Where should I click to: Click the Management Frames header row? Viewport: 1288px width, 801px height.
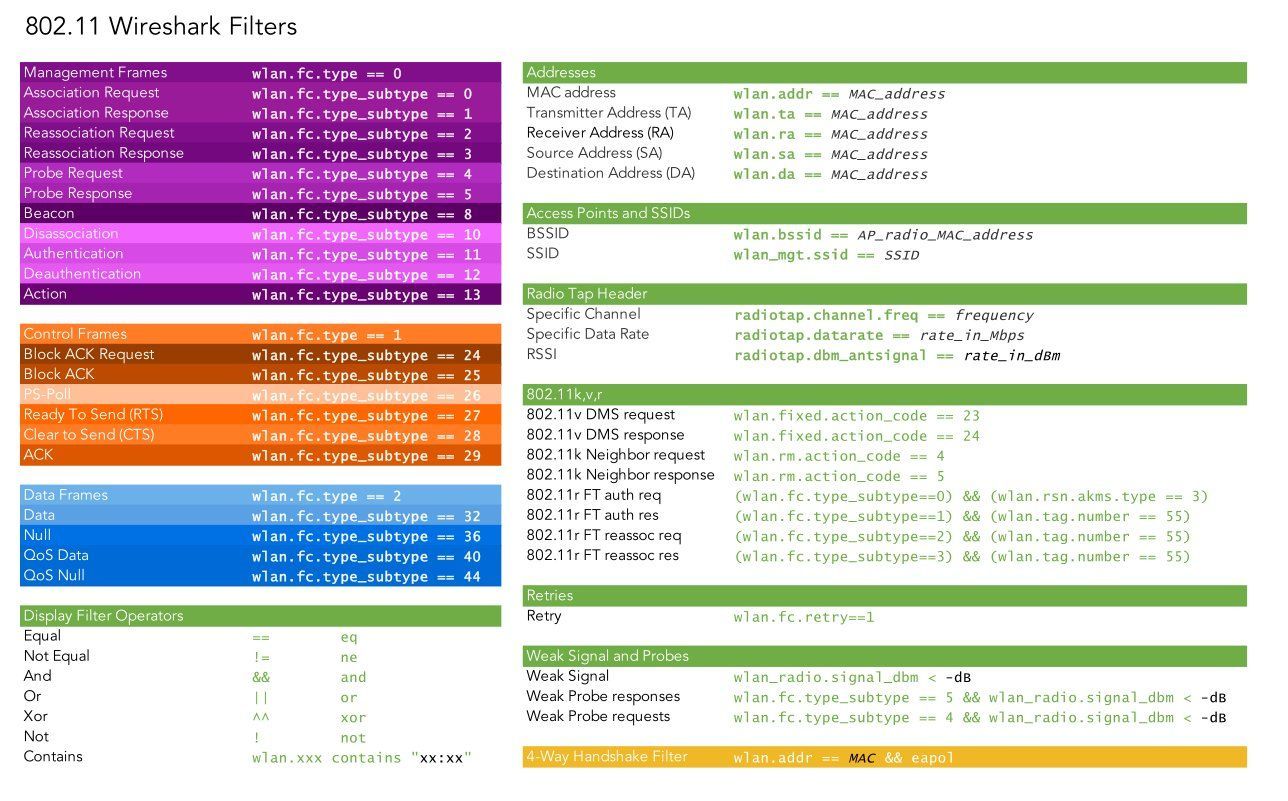(260, 72)
